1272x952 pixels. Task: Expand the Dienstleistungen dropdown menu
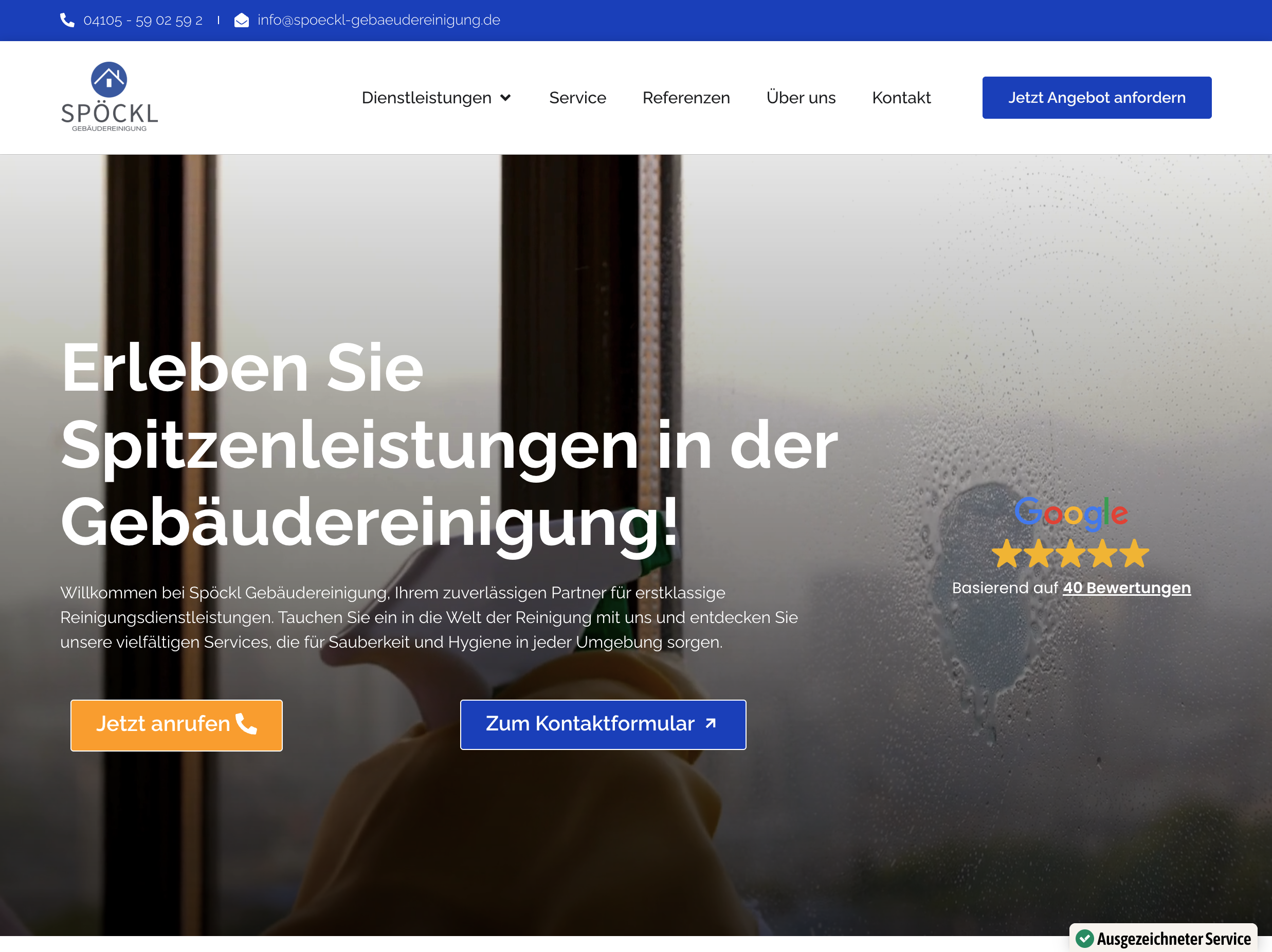click(427, 97)
